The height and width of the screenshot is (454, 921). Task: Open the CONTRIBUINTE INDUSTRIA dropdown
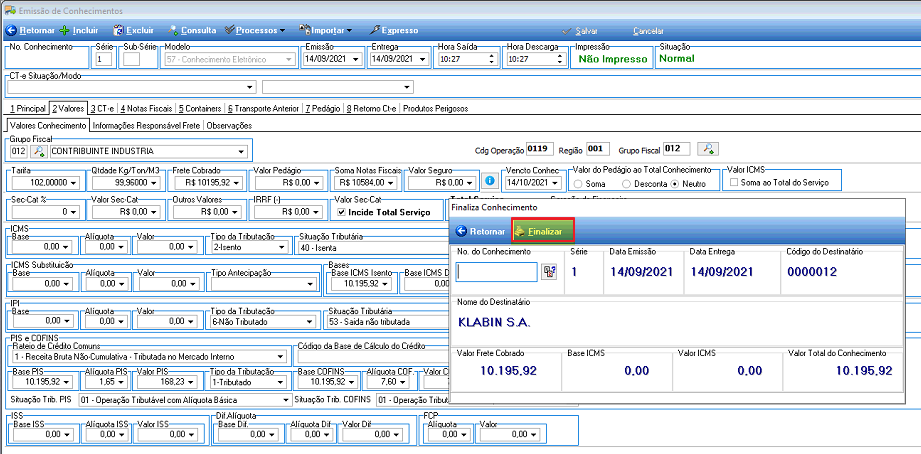pyautogui.click(x=240, y=152)
